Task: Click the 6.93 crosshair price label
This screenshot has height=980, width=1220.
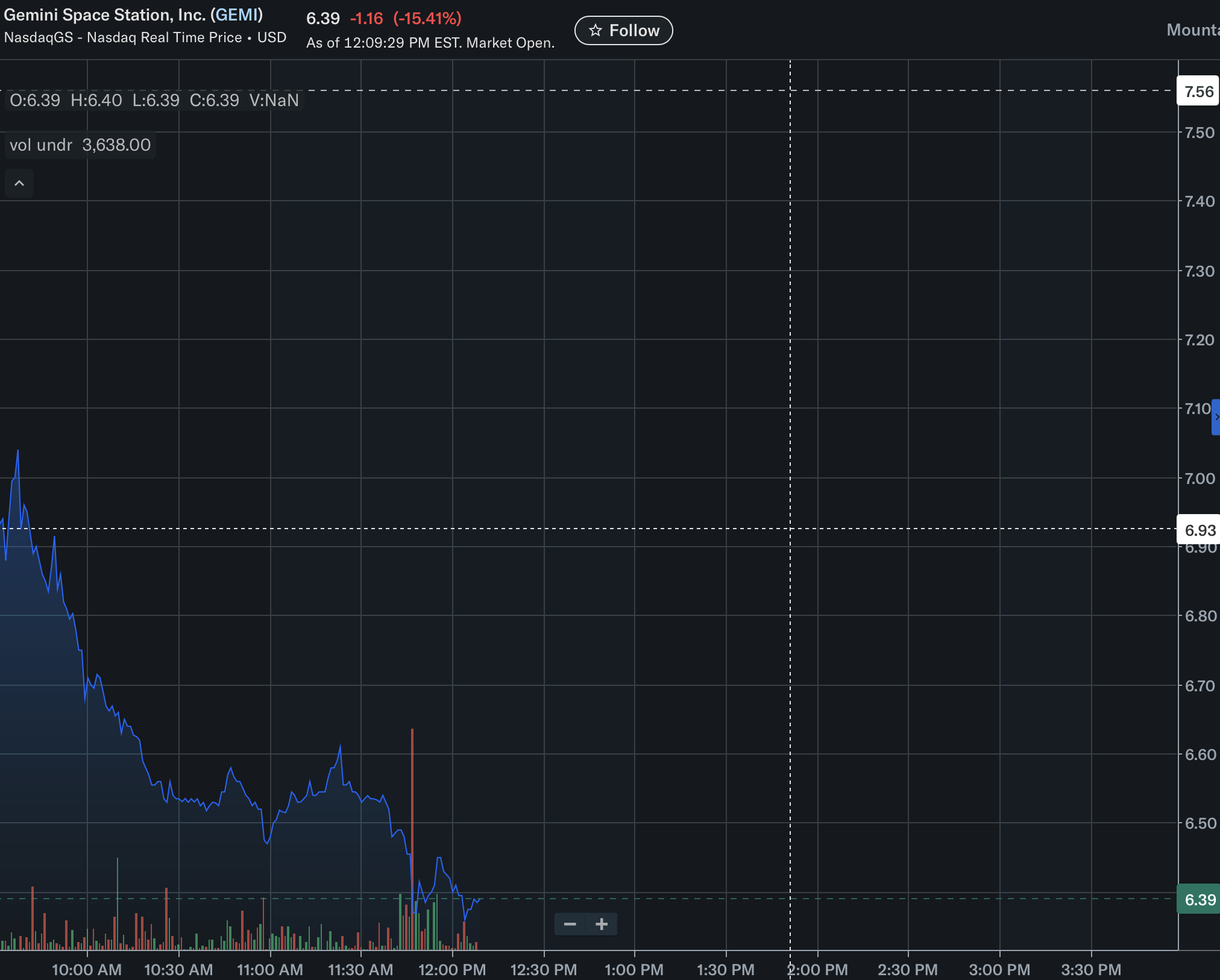Action: 1199,530
